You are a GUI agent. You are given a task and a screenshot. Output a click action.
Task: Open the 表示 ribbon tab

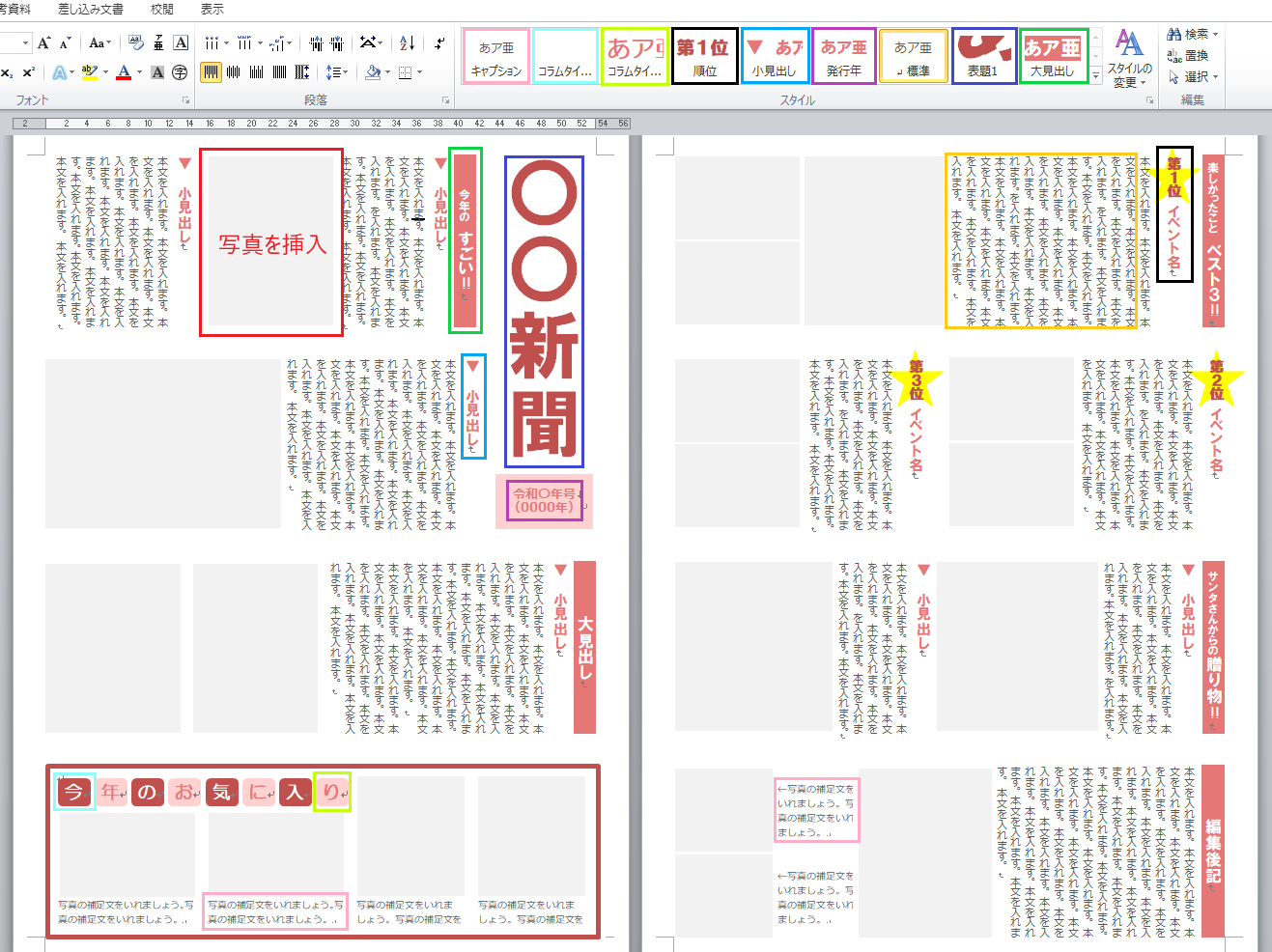212,9
